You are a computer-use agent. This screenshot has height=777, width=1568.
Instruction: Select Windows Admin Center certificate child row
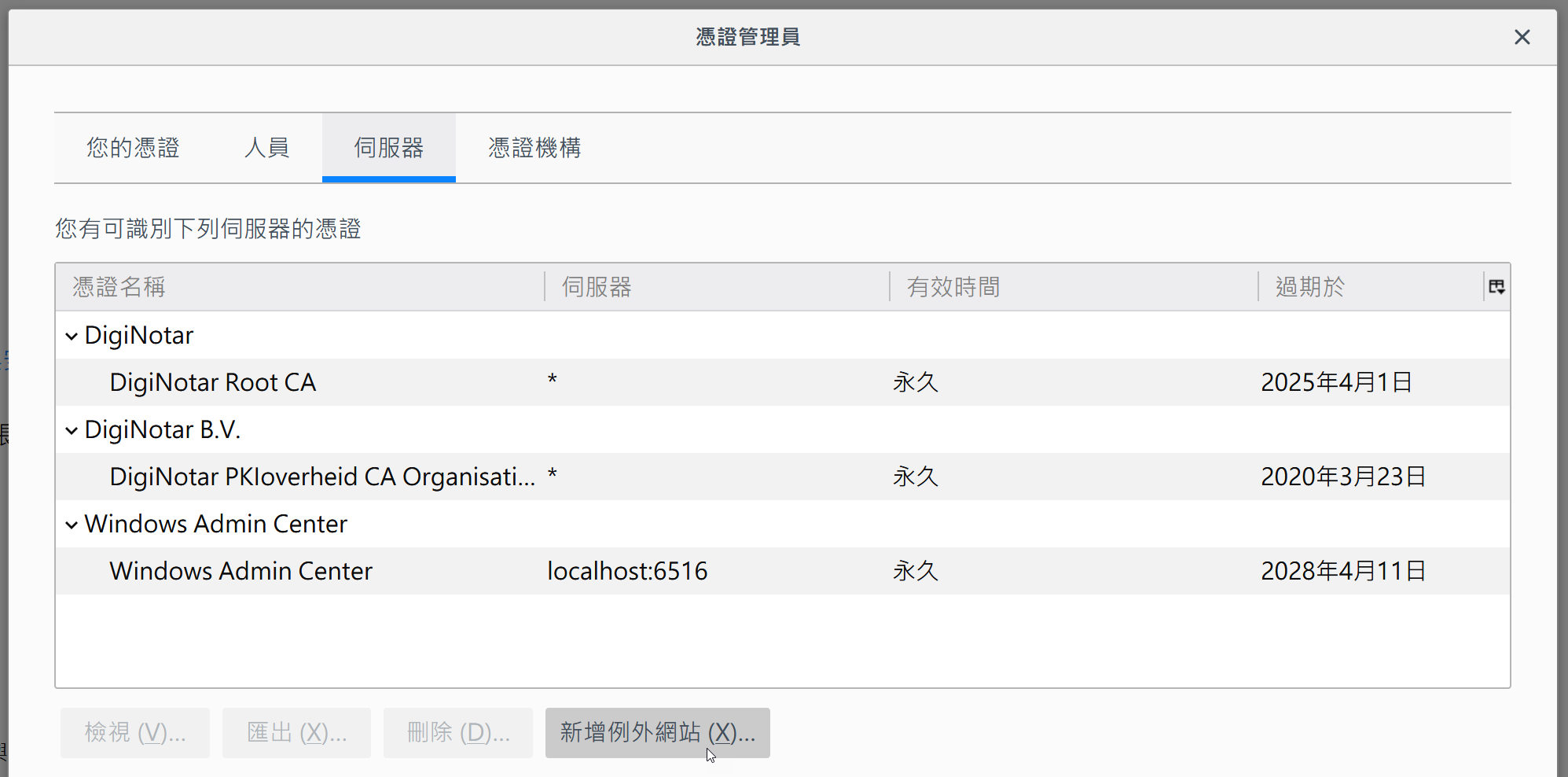[x=783, y=571]
